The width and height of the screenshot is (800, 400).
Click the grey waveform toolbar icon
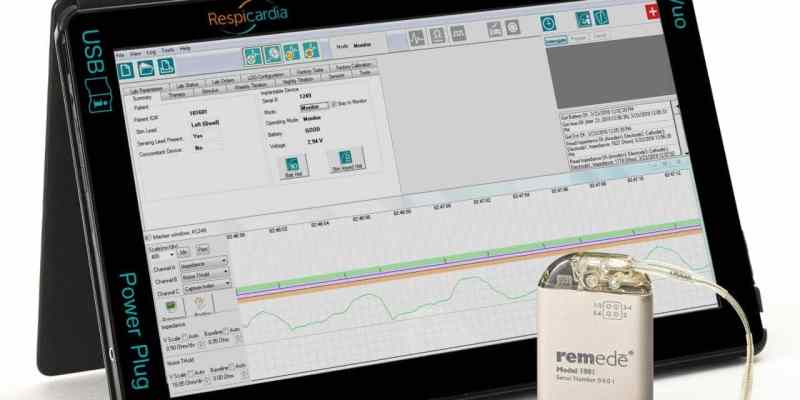click(x=417, y=38)
